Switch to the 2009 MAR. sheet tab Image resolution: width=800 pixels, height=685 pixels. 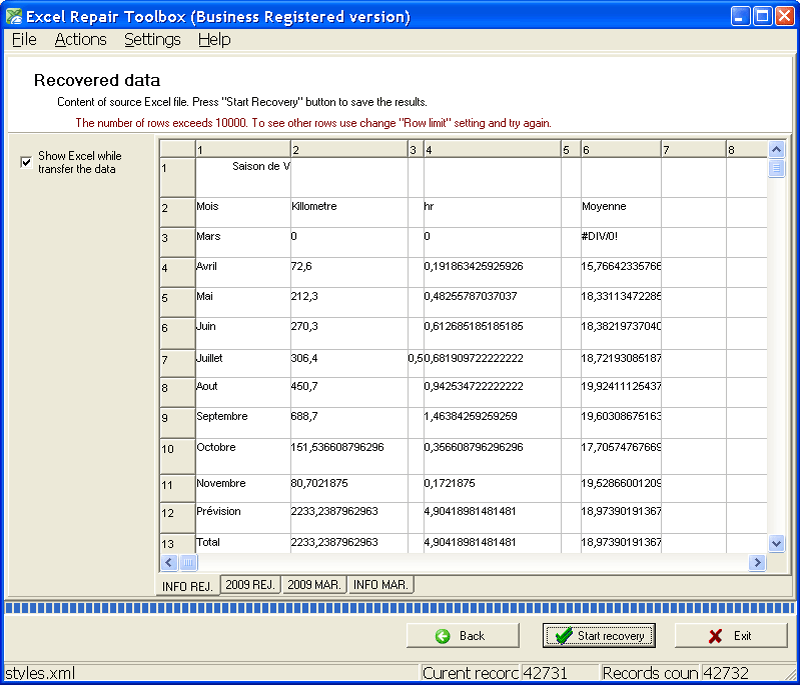point(314,585)
